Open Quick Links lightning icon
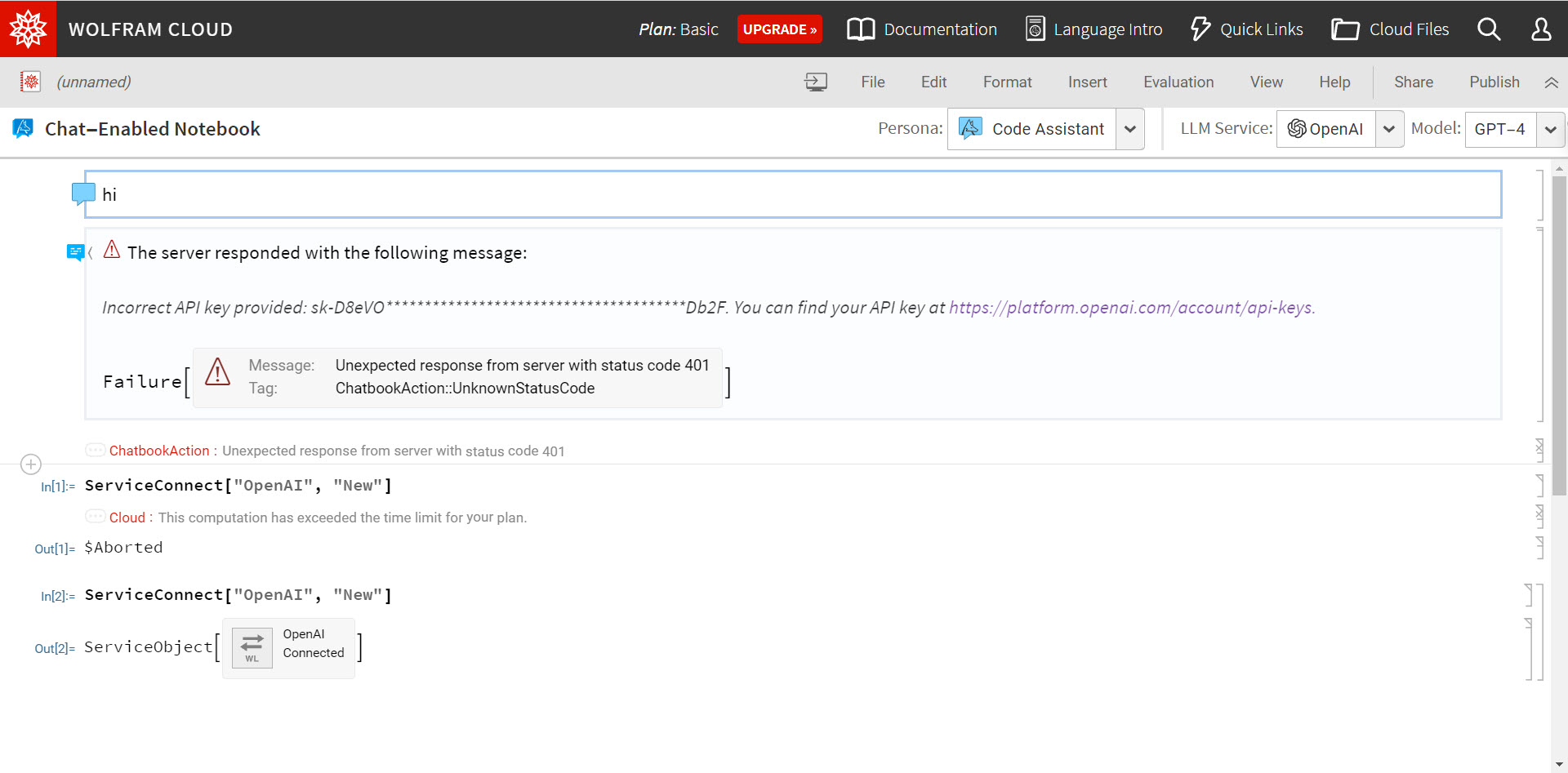Screen dimensions: 1568x773 click(1200, 29)
